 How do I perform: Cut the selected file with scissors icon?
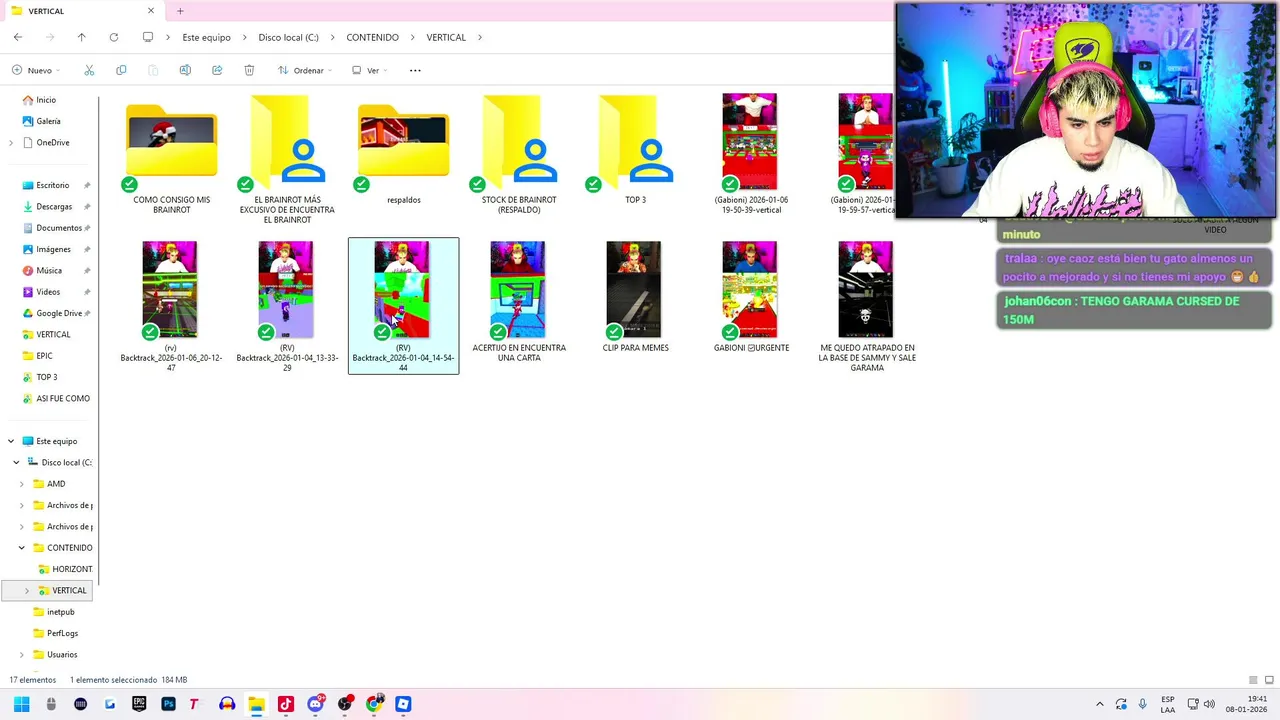pyautogui.click(x=89, y=70)
